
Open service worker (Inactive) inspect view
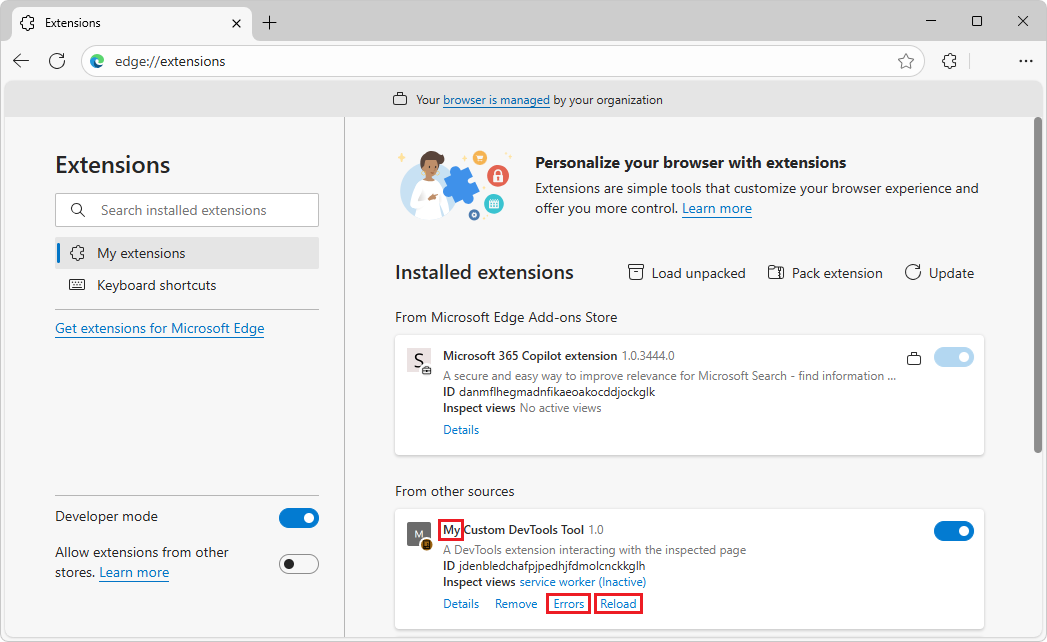click(582, 582)
